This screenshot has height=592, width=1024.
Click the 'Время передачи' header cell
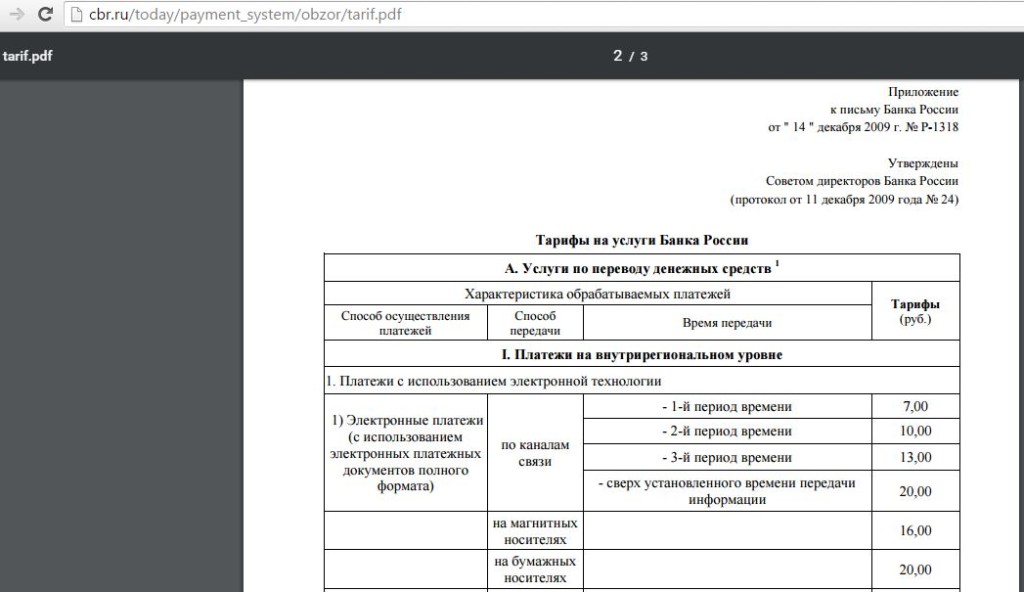pos(727,323)
